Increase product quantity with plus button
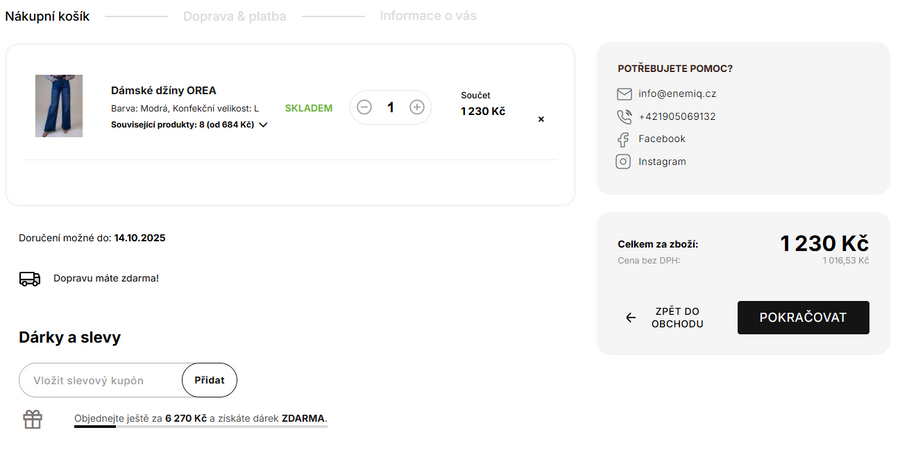900x450 pixels. [417, 107]
